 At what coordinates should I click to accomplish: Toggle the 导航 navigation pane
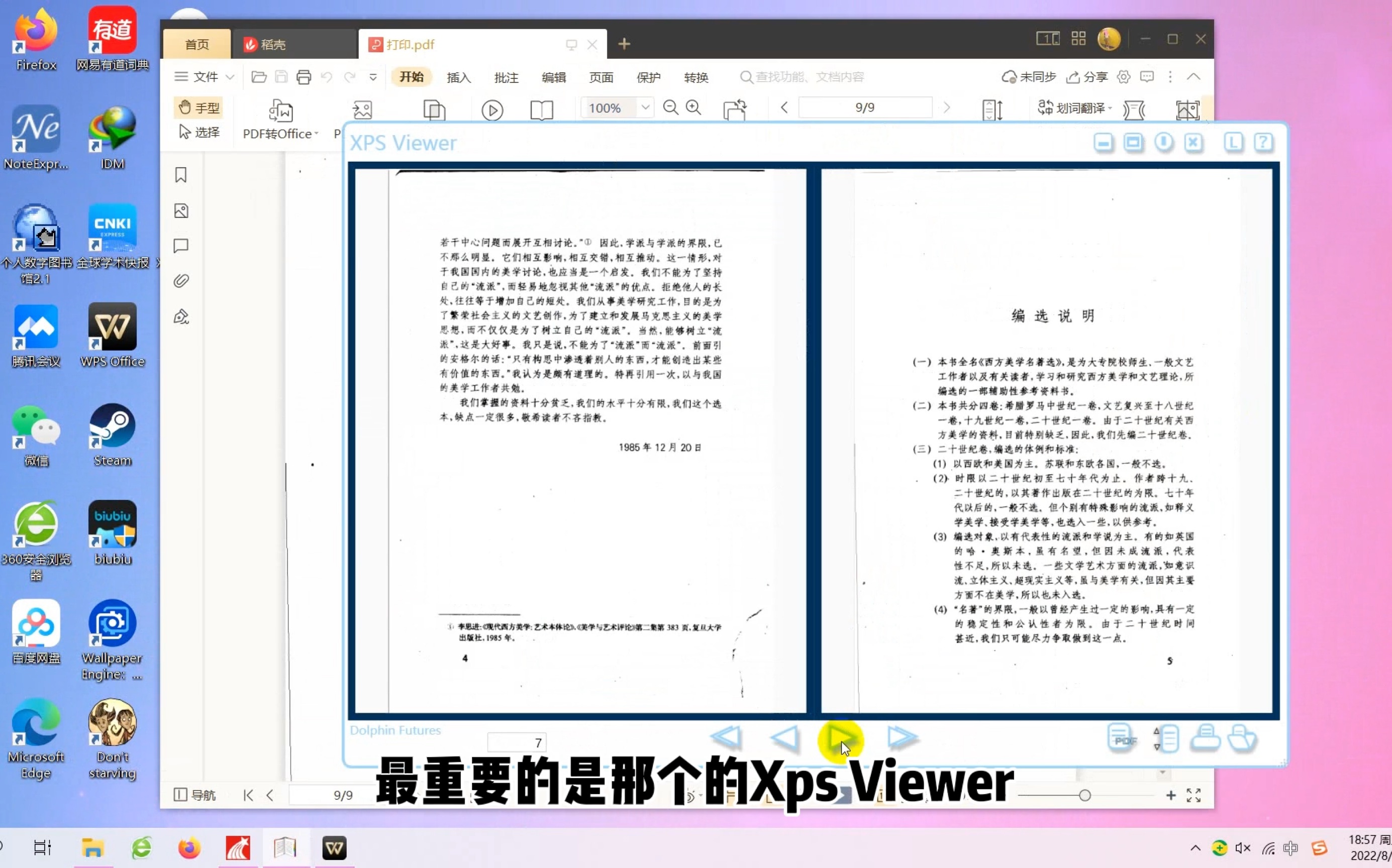(194, 795)
